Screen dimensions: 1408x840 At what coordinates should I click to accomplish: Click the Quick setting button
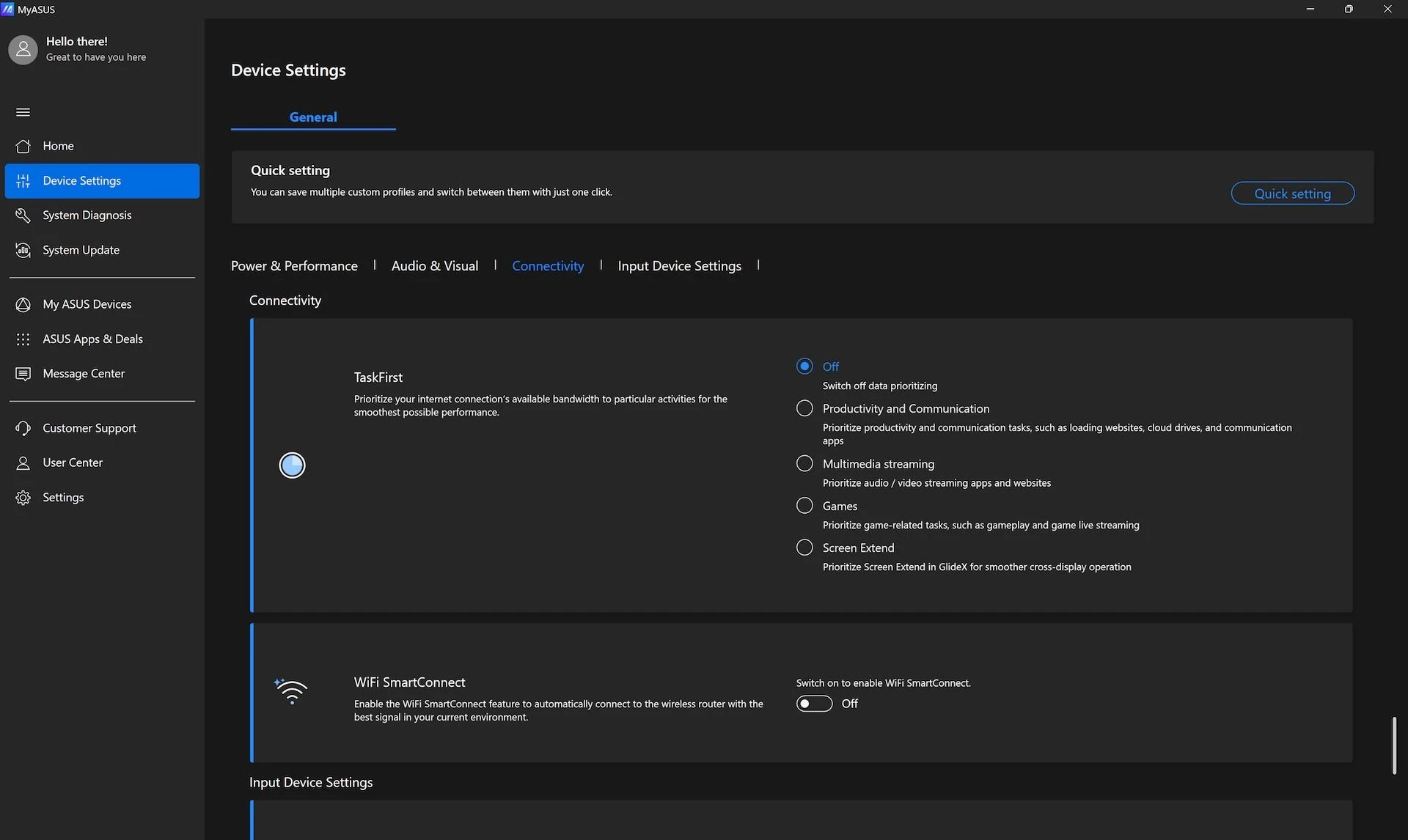click(1292, 194)
